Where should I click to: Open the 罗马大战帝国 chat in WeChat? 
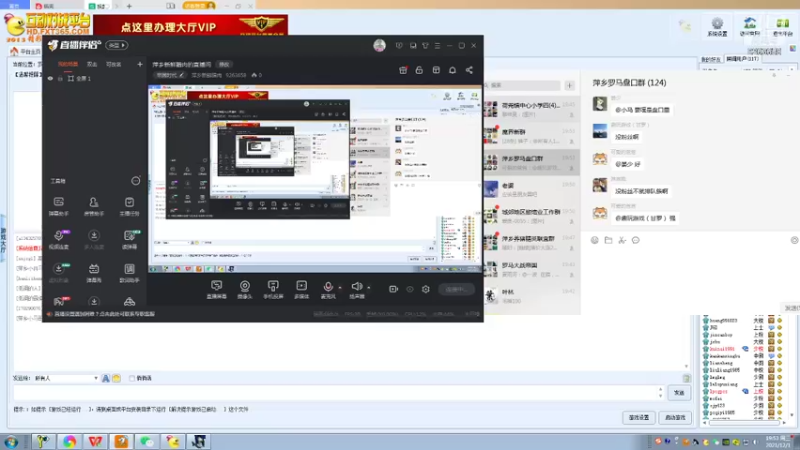531,269
